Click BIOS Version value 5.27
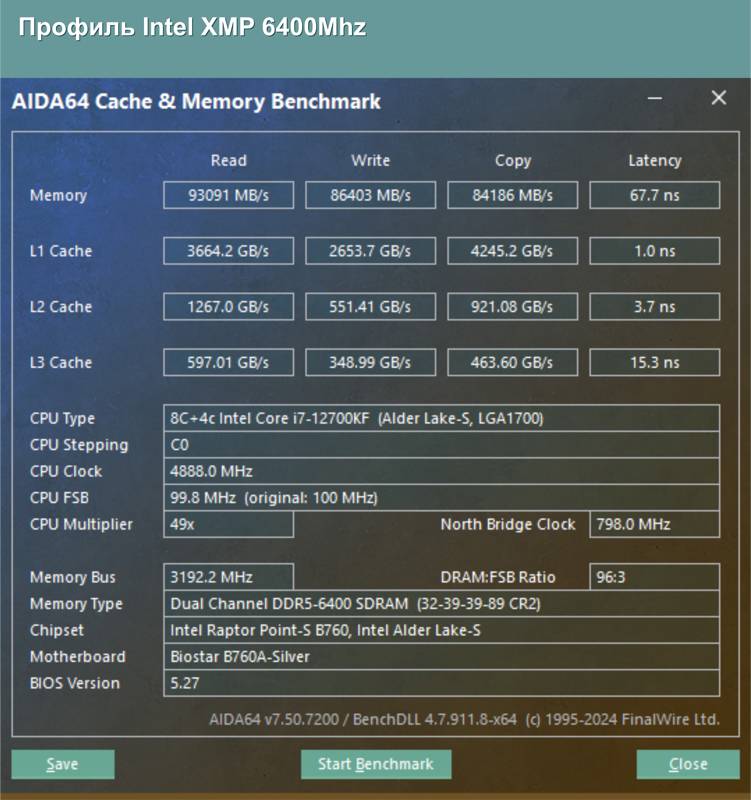The width and height of the screenshot is (751, 800). [442, 683]
